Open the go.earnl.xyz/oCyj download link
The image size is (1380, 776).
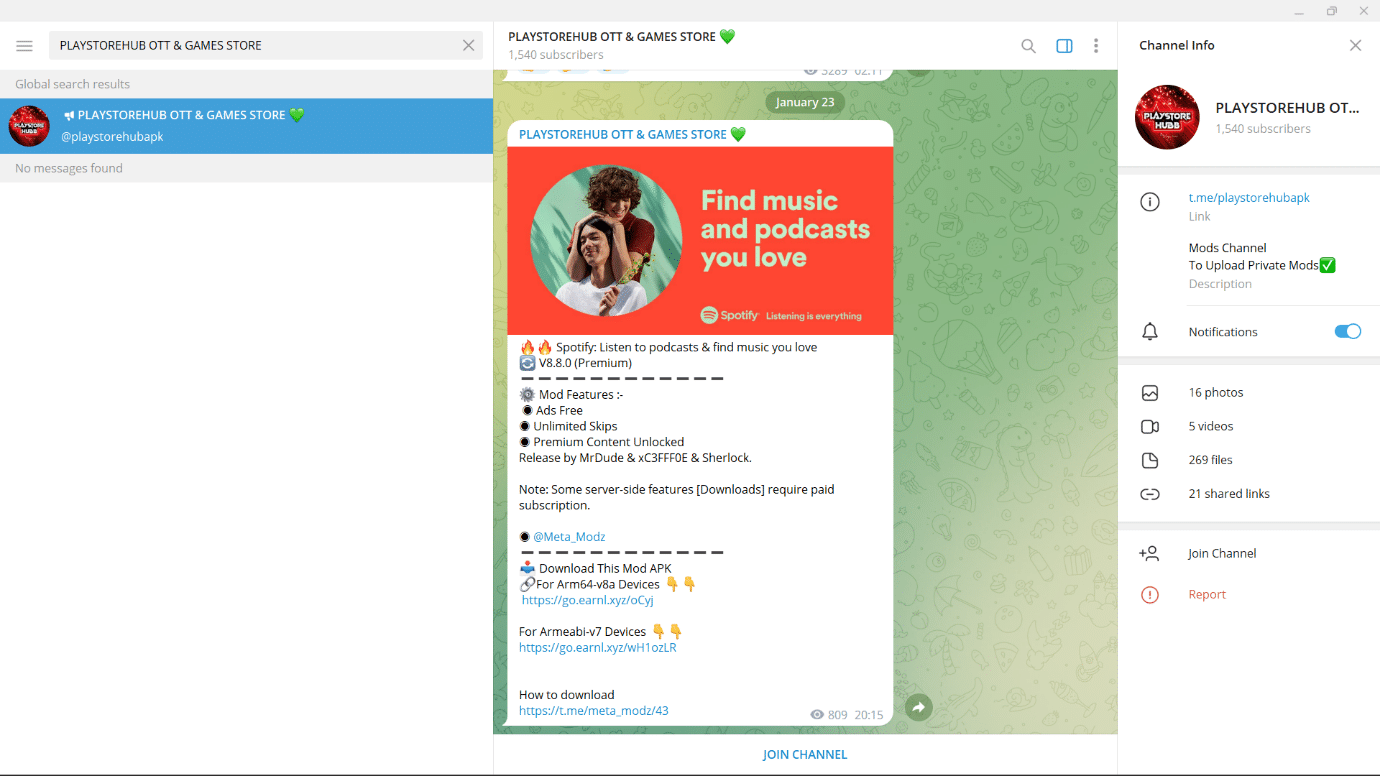pos(588,600)
